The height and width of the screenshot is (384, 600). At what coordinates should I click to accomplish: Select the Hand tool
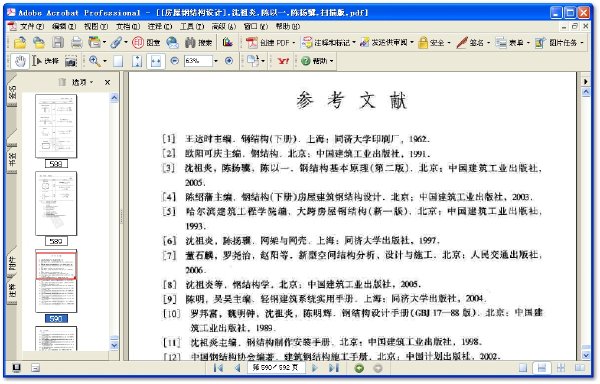[20, 61]
